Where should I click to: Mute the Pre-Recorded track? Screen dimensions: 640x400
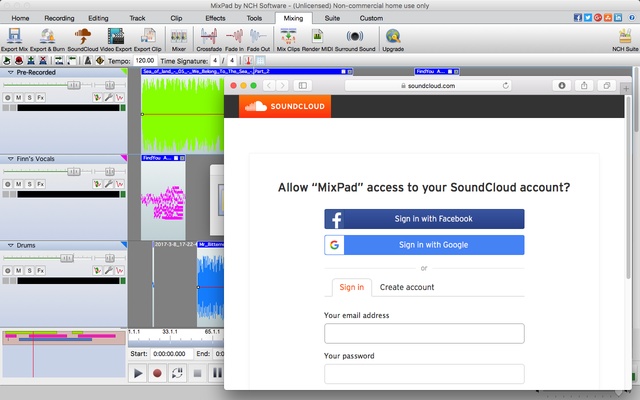pos(18,98)
